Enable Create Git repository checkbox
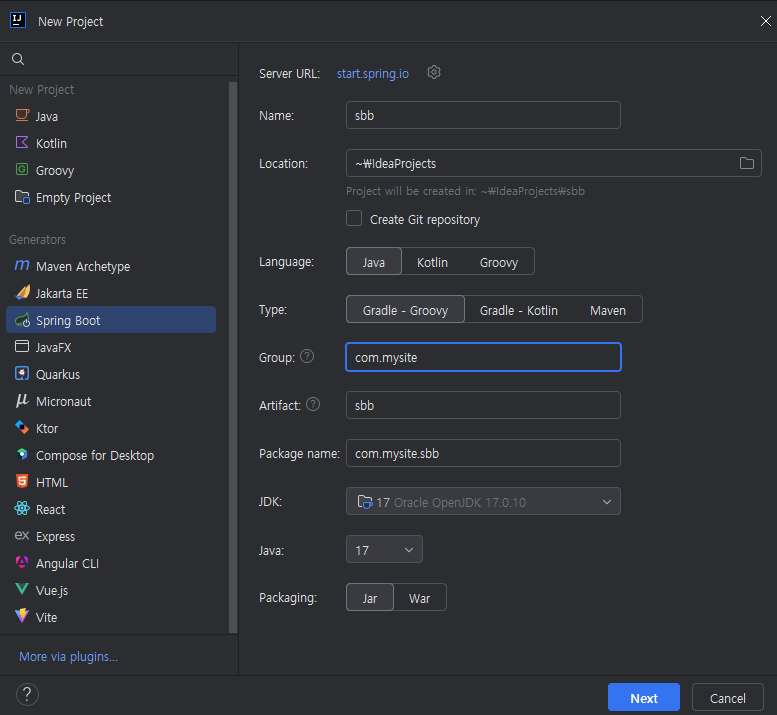The height and width of the screenshot is (715, 777). pos(354,219)
